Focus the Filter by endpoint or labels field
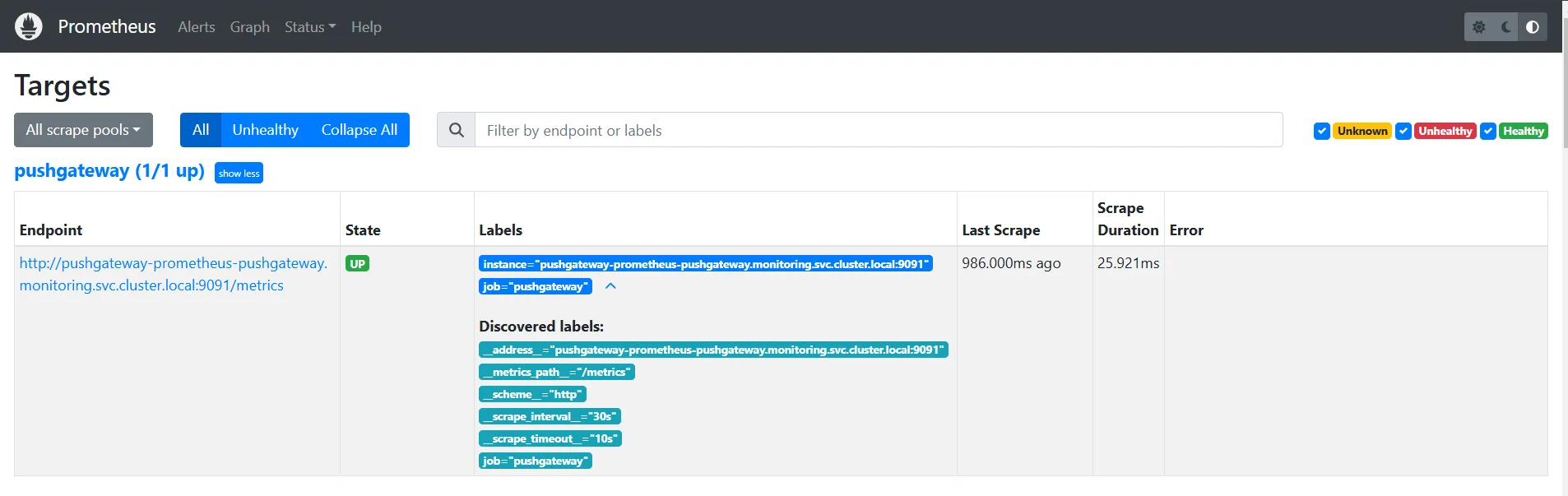 pyautogui.click(x=879, y=130)
